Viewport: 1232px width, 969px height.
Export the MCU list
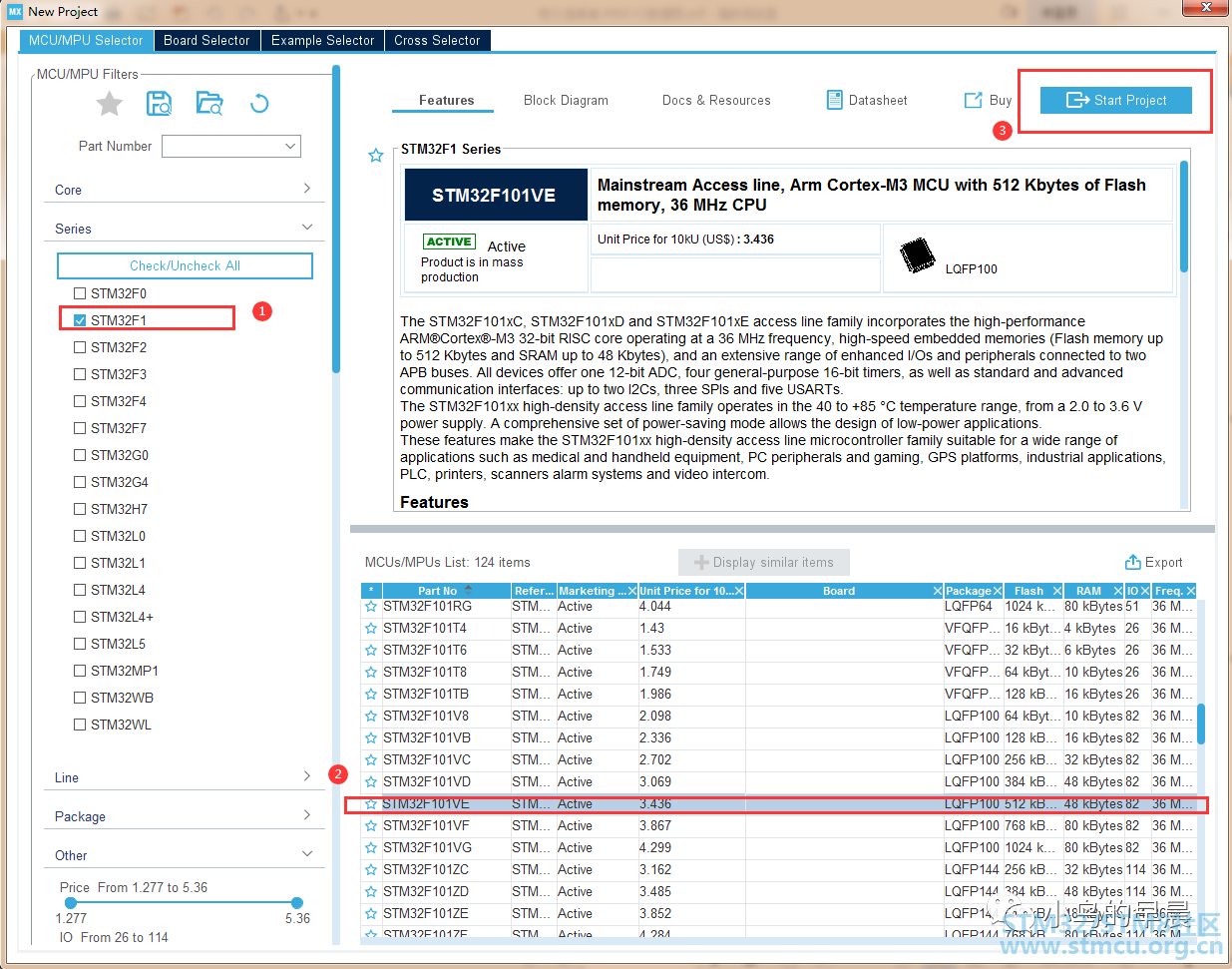coord(1153,562)
